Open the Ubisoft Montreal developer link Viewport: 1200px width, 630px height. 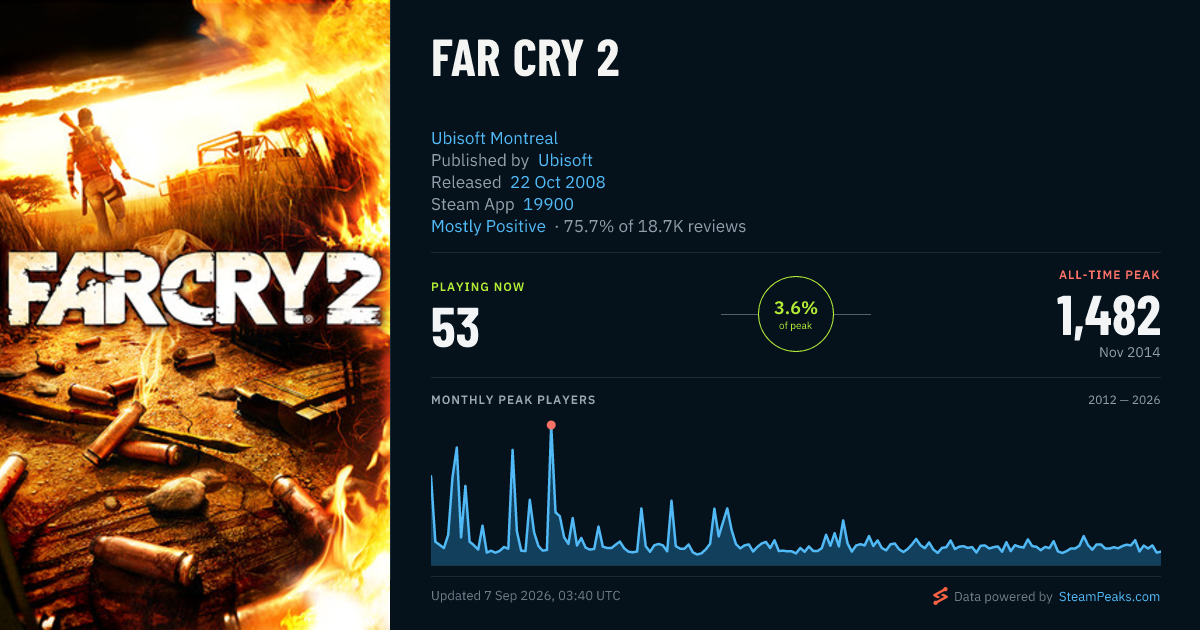(x=494, y=138)
